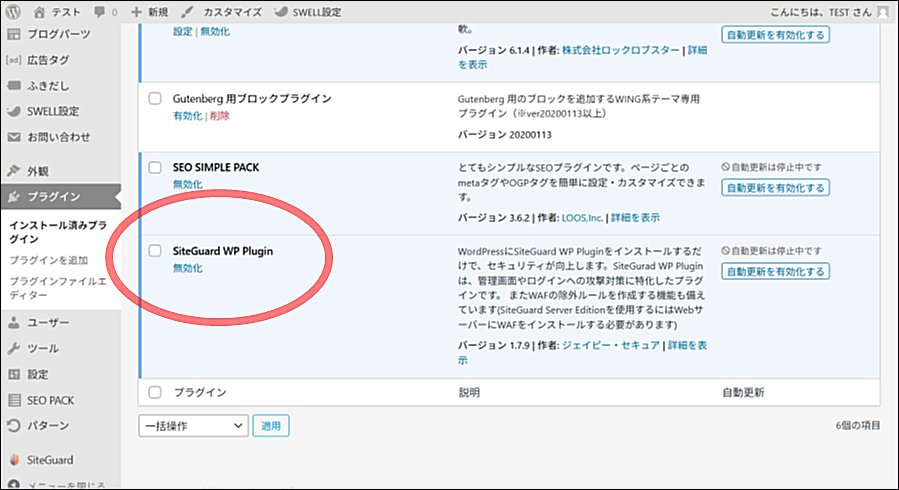
Task: Open the home icon beside テスト
Action: [x=39, y=11]
